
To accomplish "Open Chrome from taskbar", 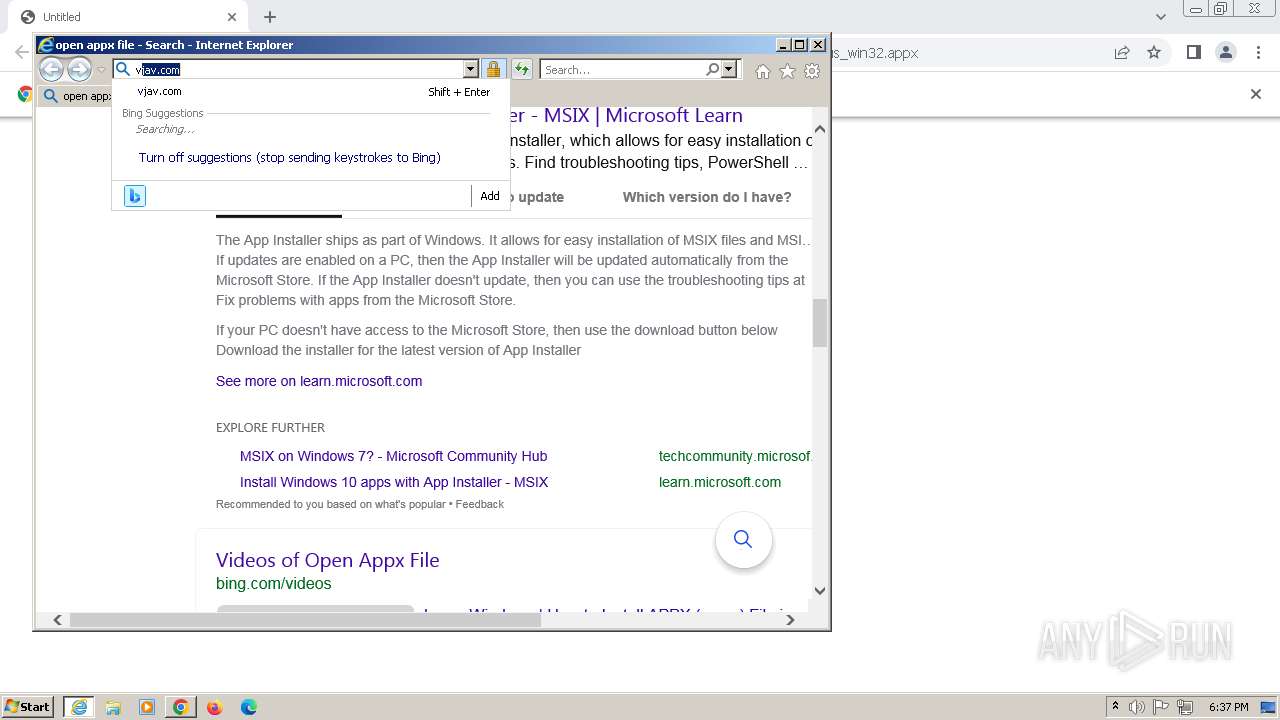I will pyautogui.click(x=180, y=707).
